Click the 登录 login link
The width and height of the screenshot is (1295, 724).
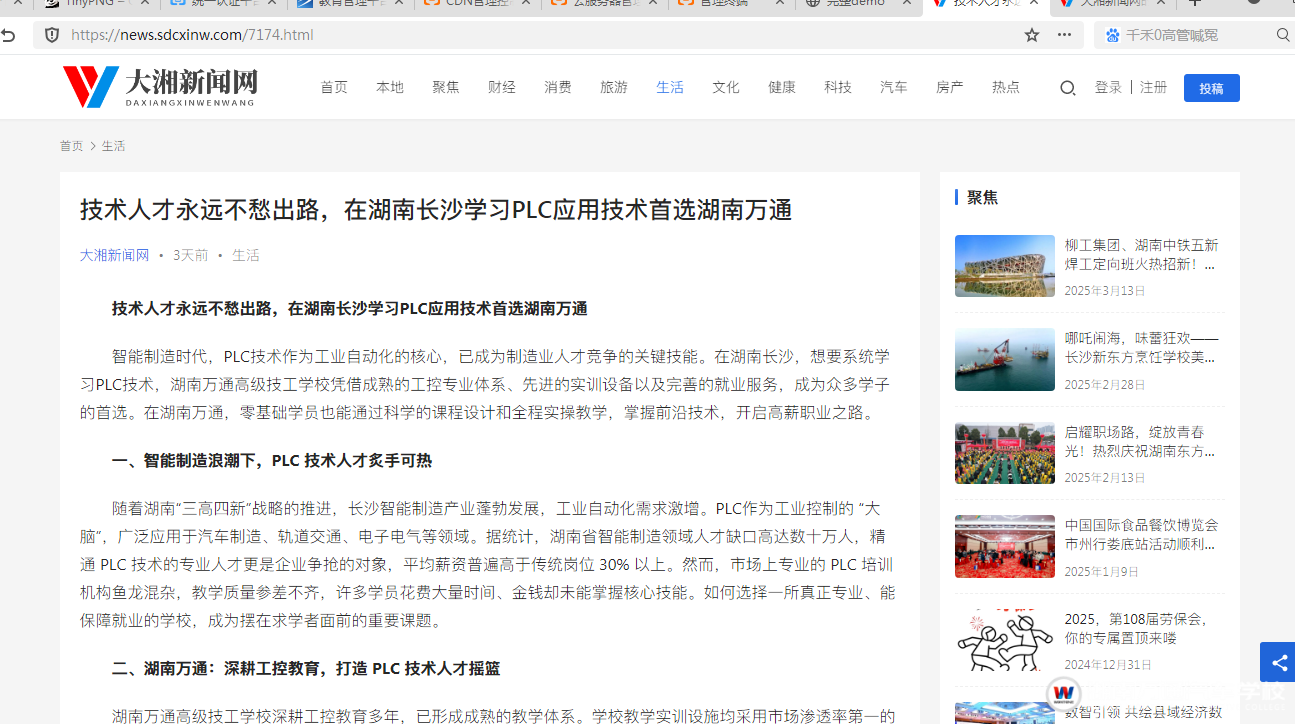[1108, 88]
